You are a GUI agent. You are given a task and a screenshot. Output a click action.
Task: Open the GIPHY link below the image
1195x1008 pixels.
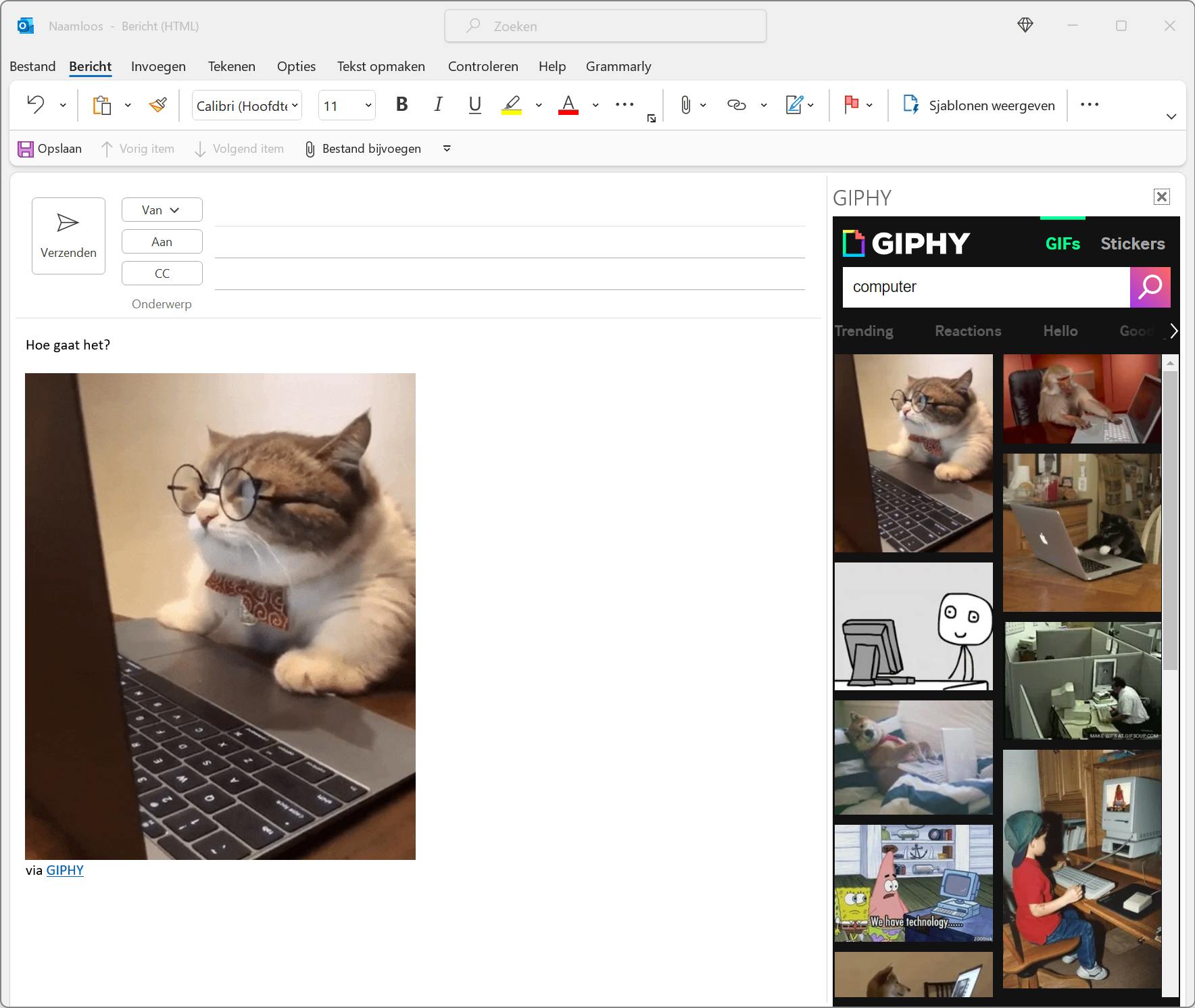[x=65, y=870]
